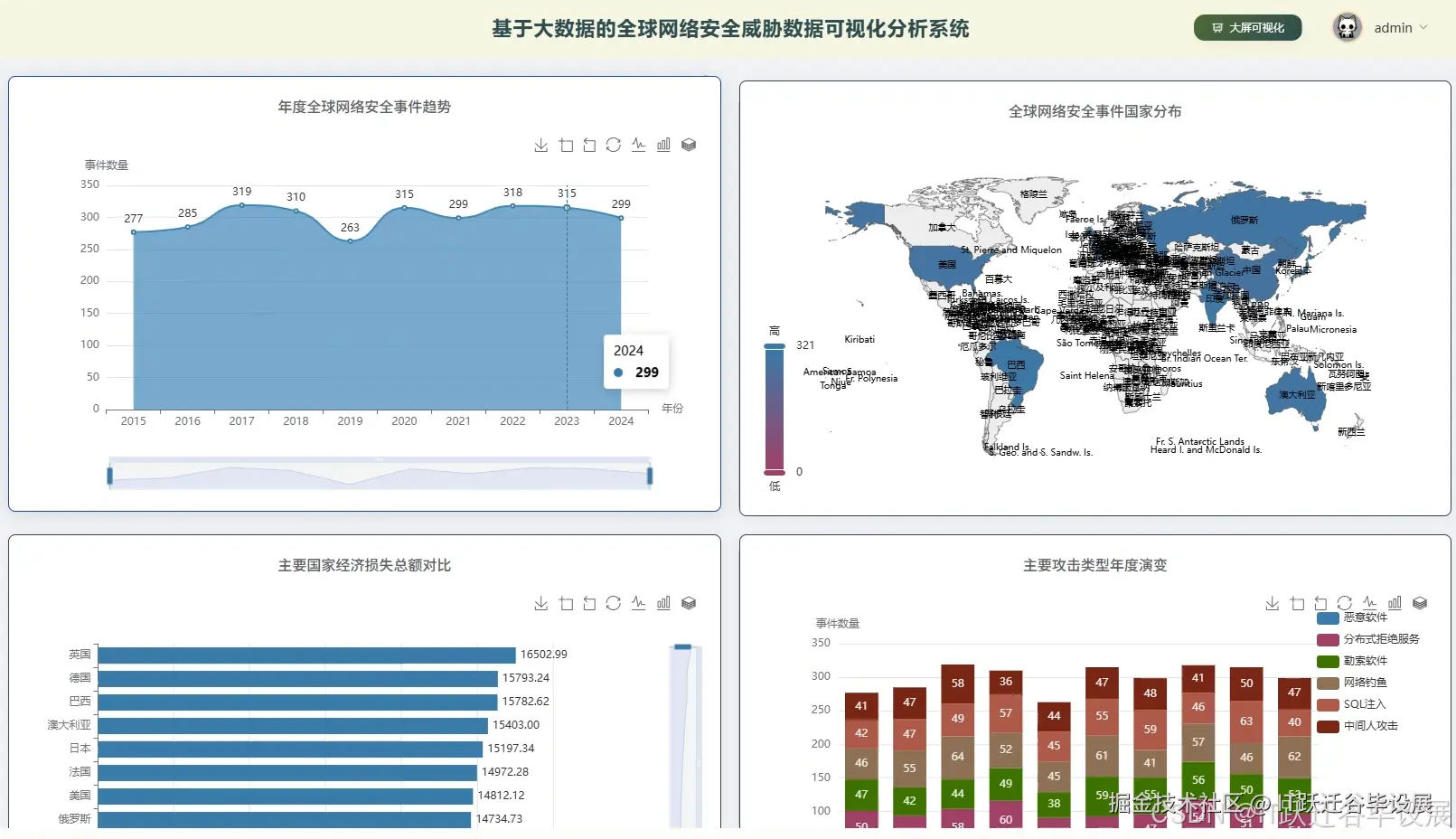Click the admin user avatar
This screenshot has height=839, width=1456.
[x=1348, y=28]
